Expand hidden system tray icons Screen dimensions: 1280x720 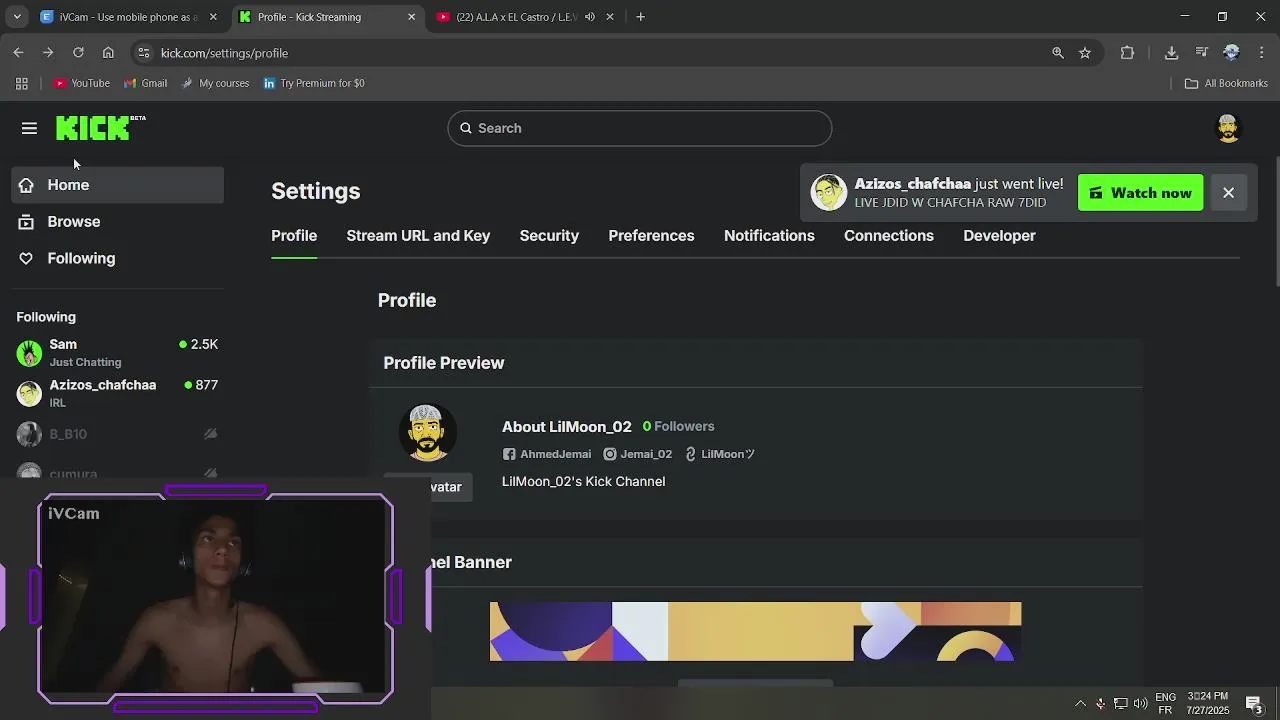click(1080, 703)
